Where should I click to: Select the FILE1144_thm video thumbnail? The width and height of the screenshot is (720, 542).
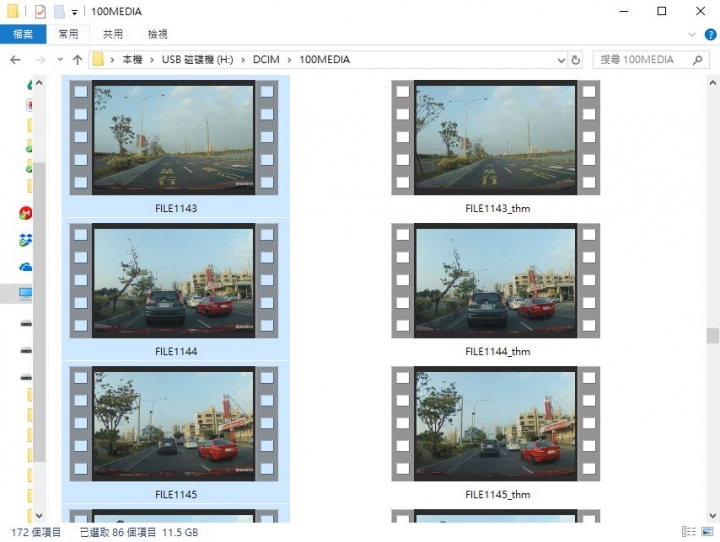(x=495, y=281)
